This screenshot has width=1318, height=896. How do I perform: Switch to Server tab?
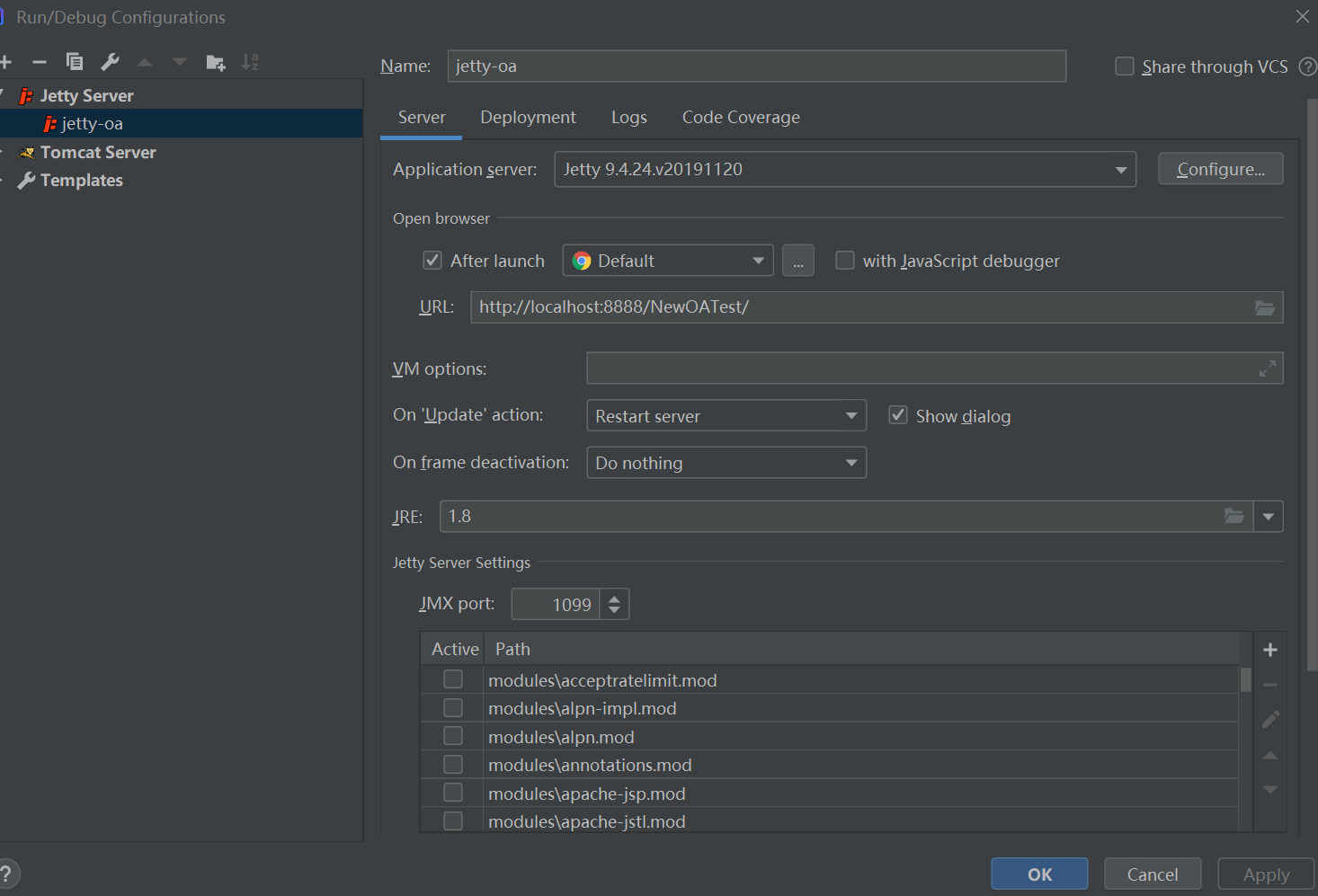tap(422, 118)
